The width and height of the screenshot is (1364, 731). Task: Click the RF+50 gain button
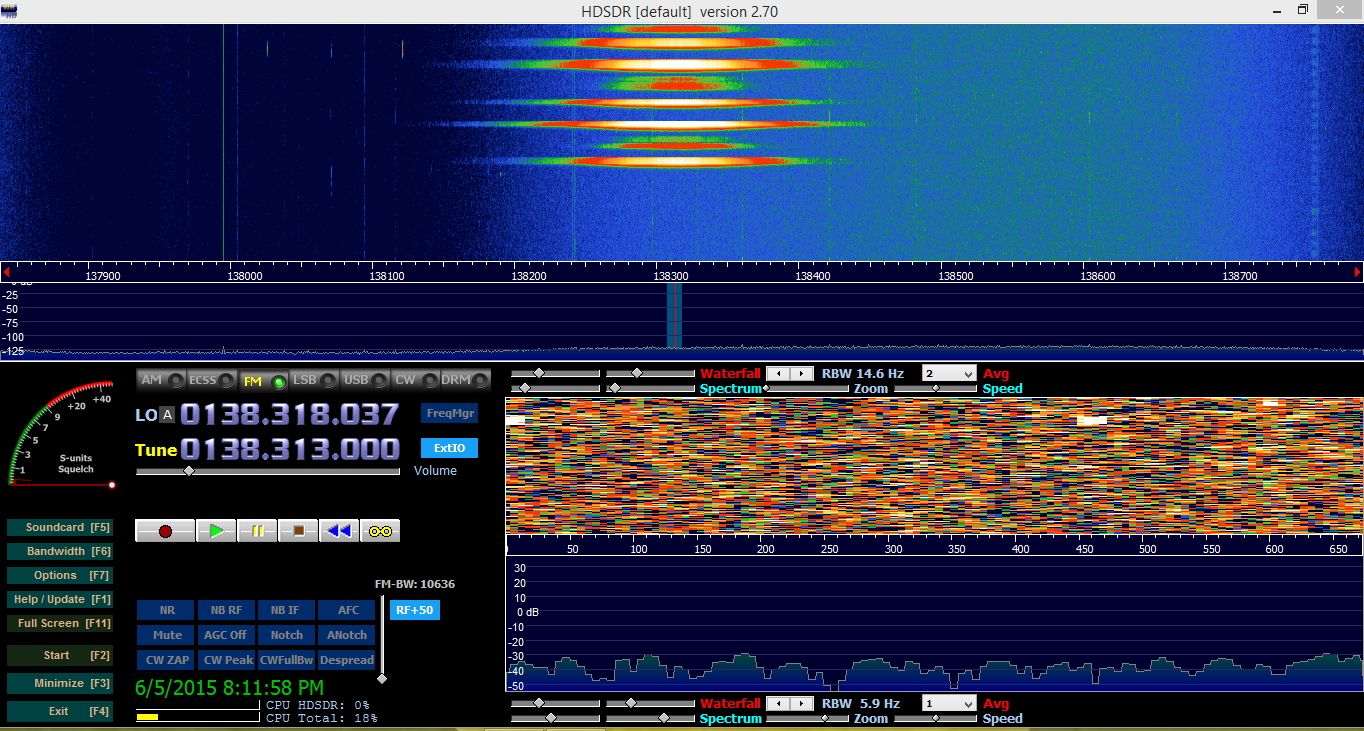click(414, 610)
